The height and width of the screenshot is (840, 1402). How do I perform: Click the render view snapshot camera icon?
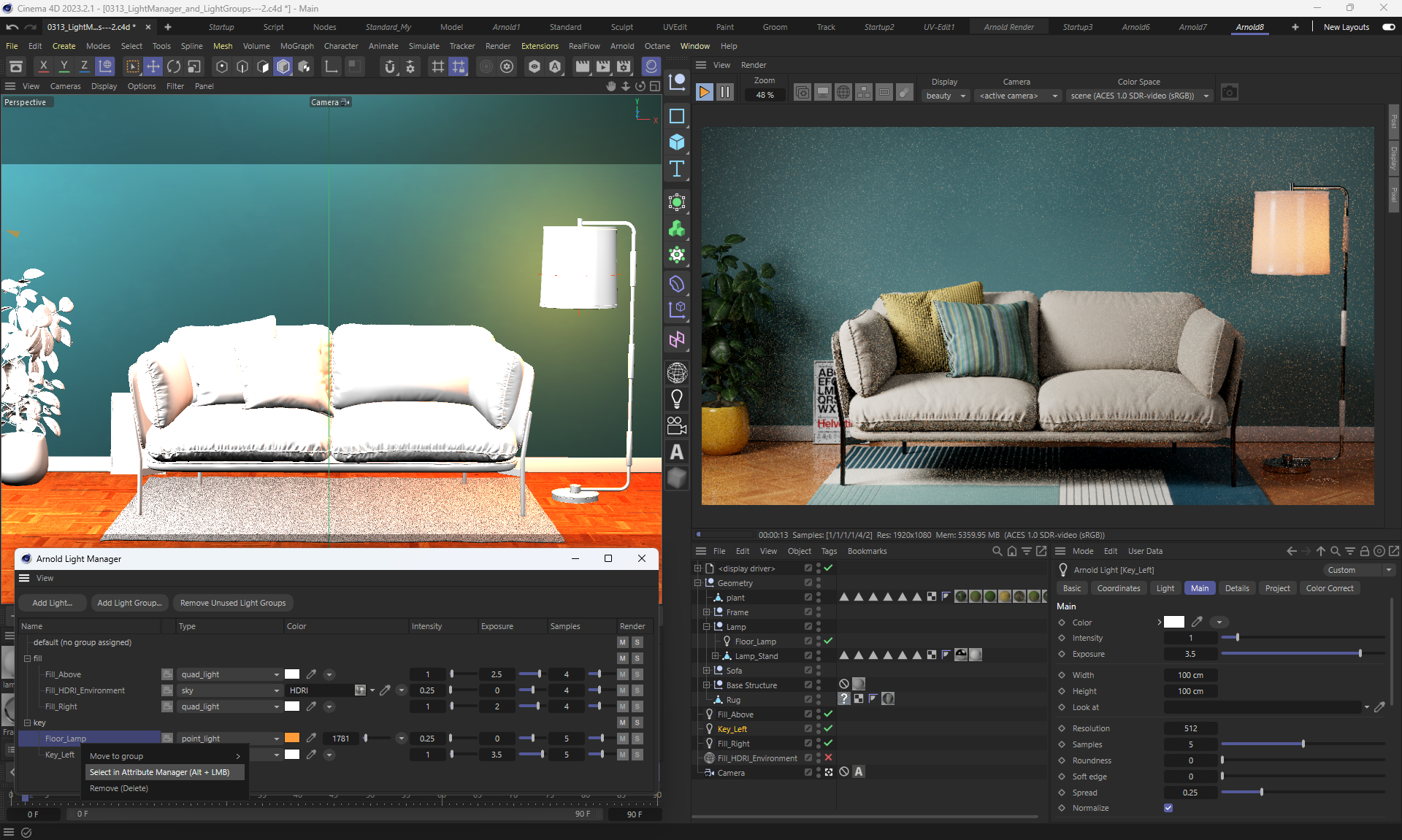click(x=1230, y=93)
